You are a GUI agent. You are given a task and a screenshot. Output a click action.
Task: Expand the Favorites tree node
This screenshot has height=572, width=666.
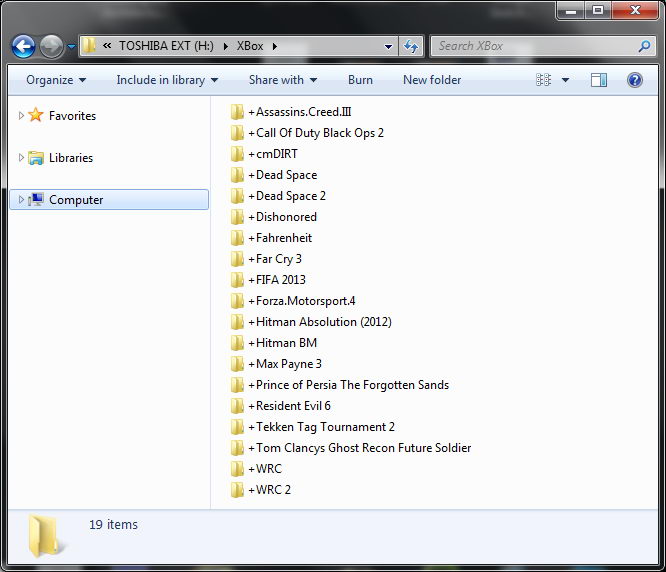pyautogui.click(x=20, y=116)
